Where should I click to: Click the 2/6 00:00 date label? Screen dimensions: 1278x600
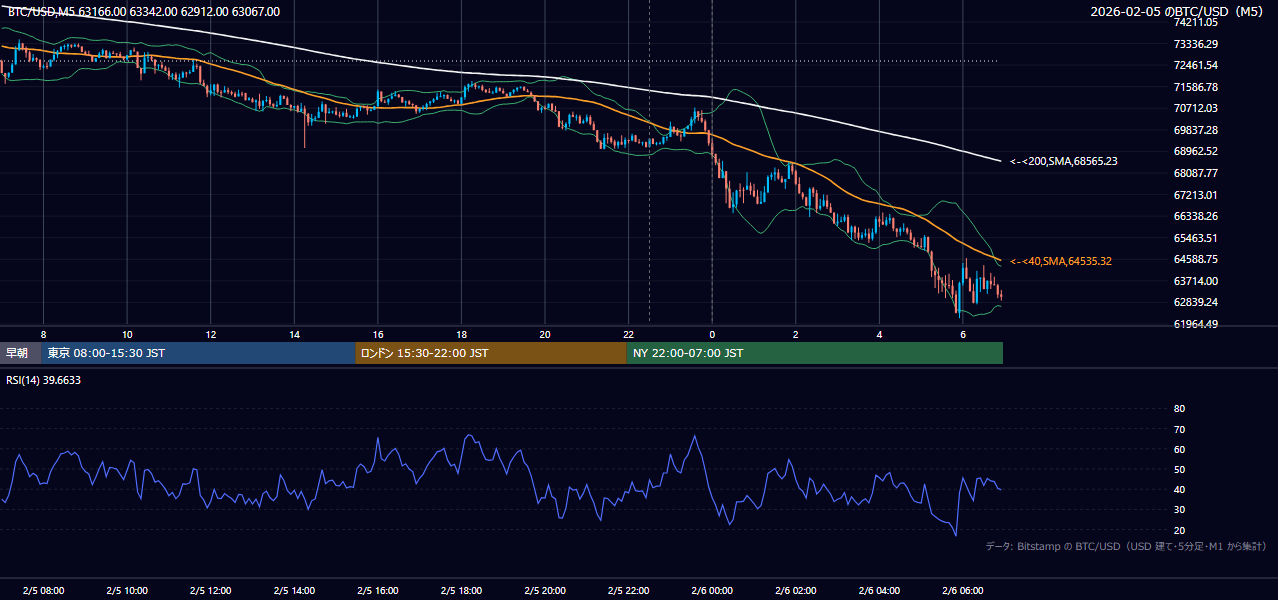click(x=712, y=591)
